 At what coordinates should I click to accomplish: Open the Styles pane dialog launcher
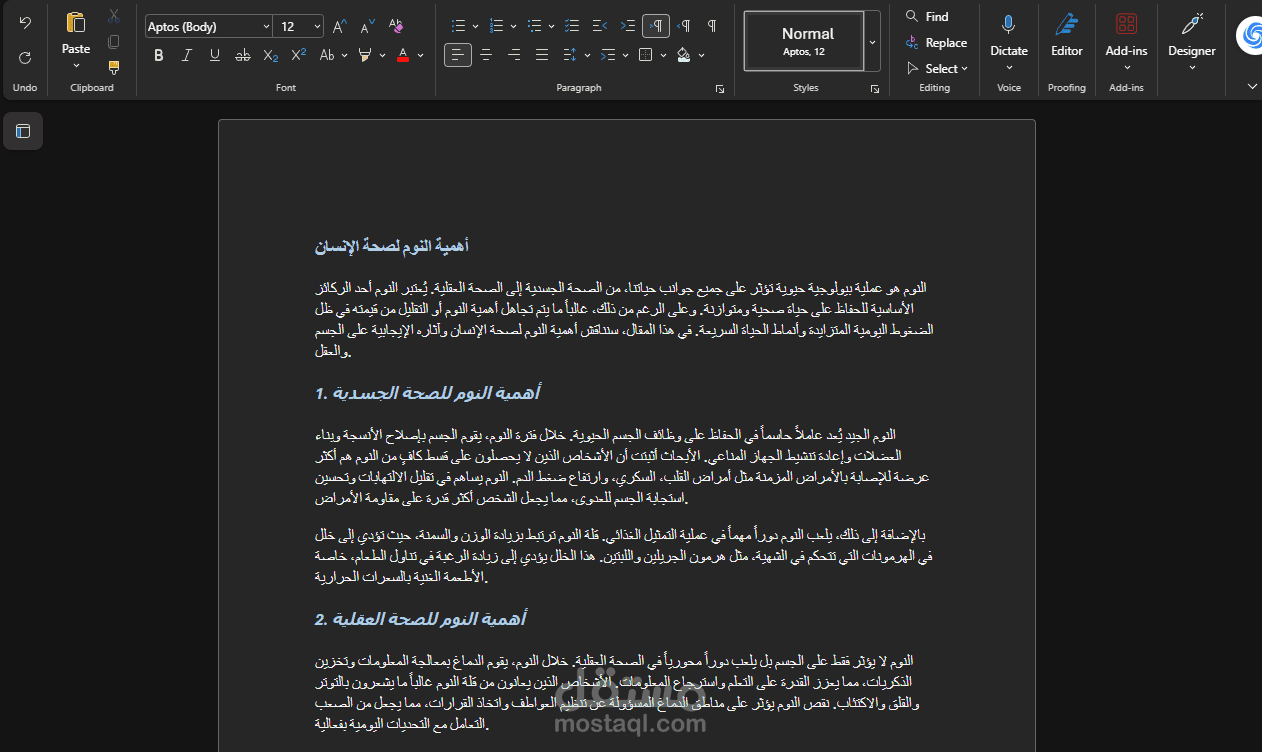(x=875, y=89)
